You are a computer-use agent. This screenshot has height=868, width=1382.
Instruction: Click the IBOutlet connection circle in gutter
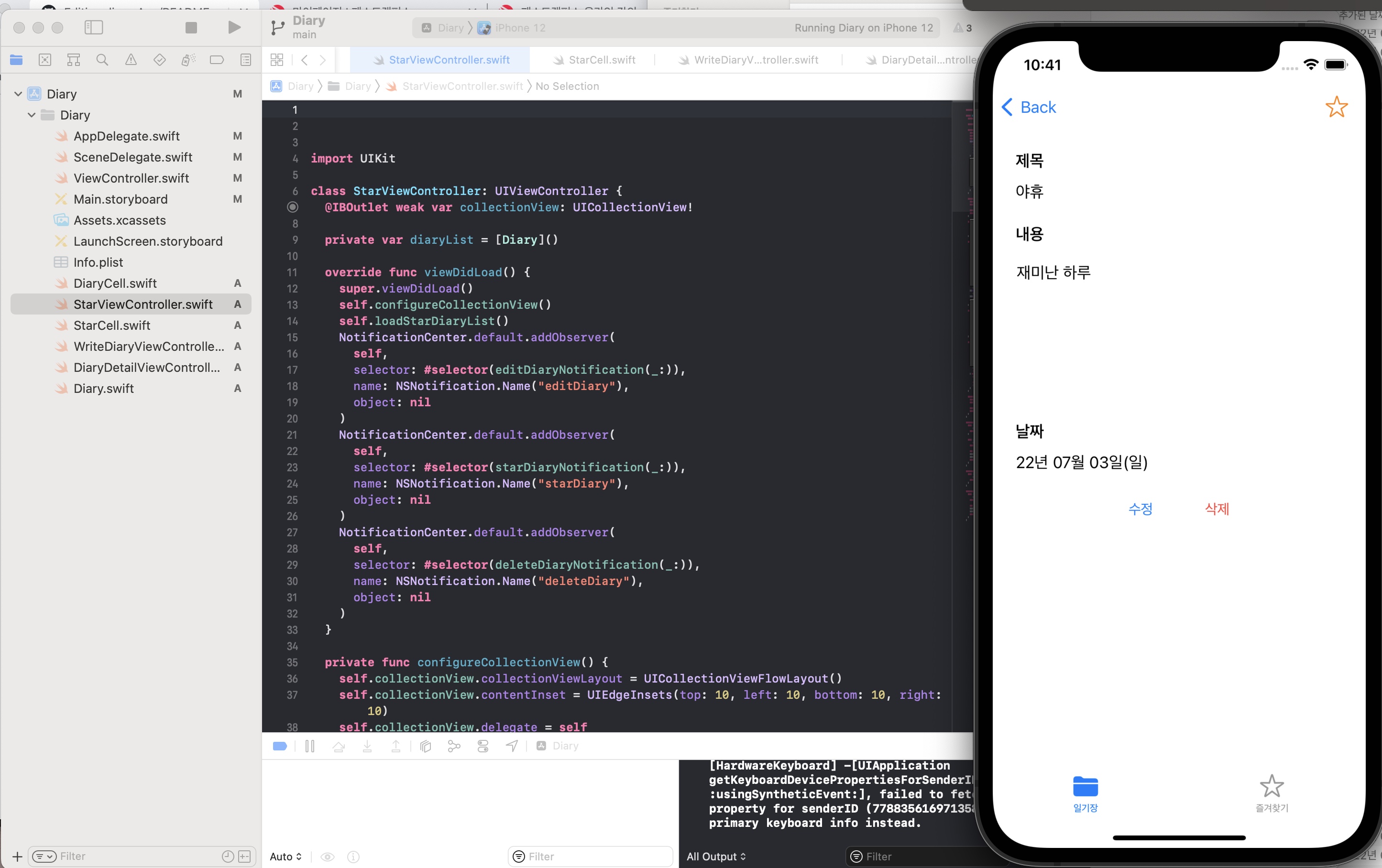point(293,207)
